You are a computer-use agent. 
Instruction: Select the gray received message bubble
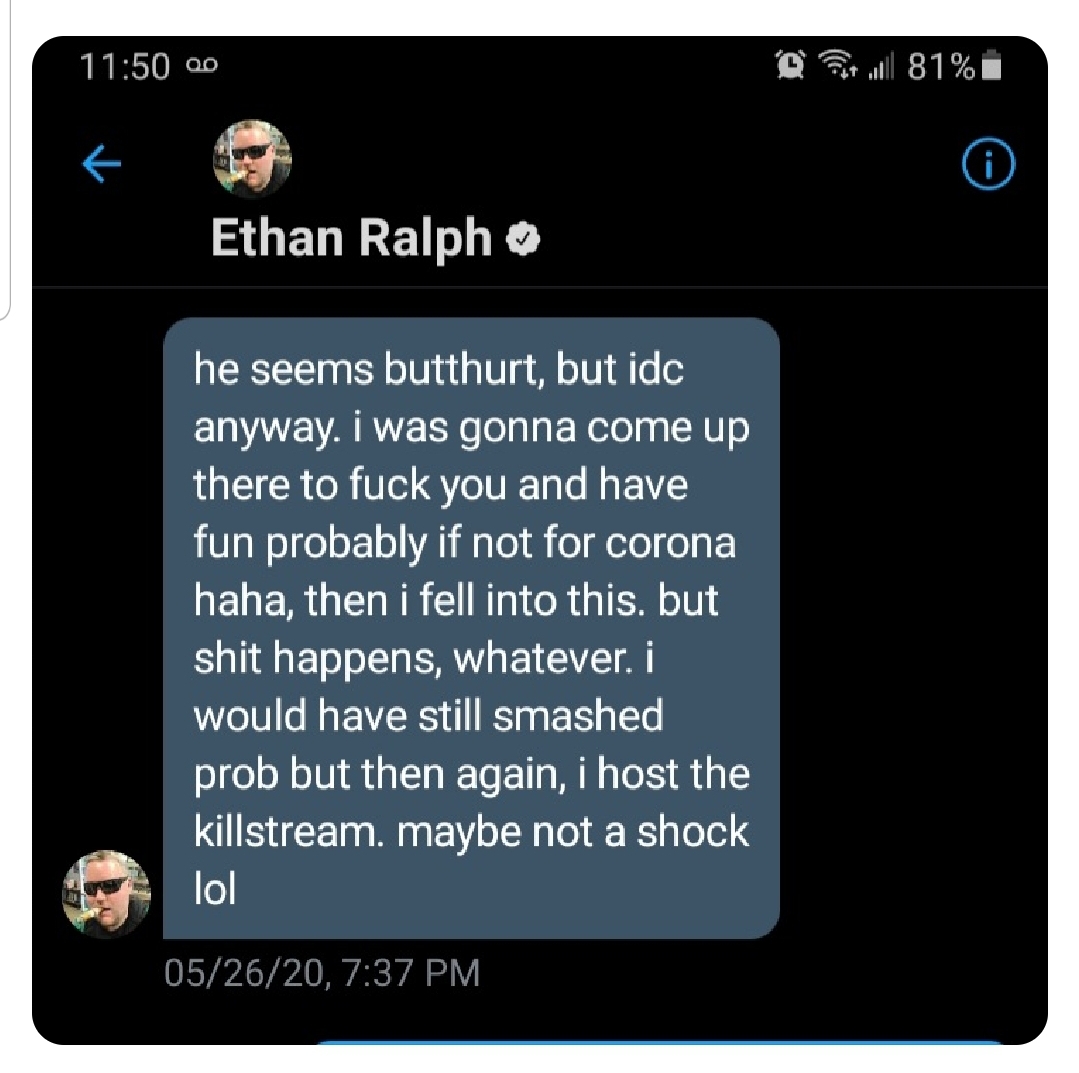[471, 628]
